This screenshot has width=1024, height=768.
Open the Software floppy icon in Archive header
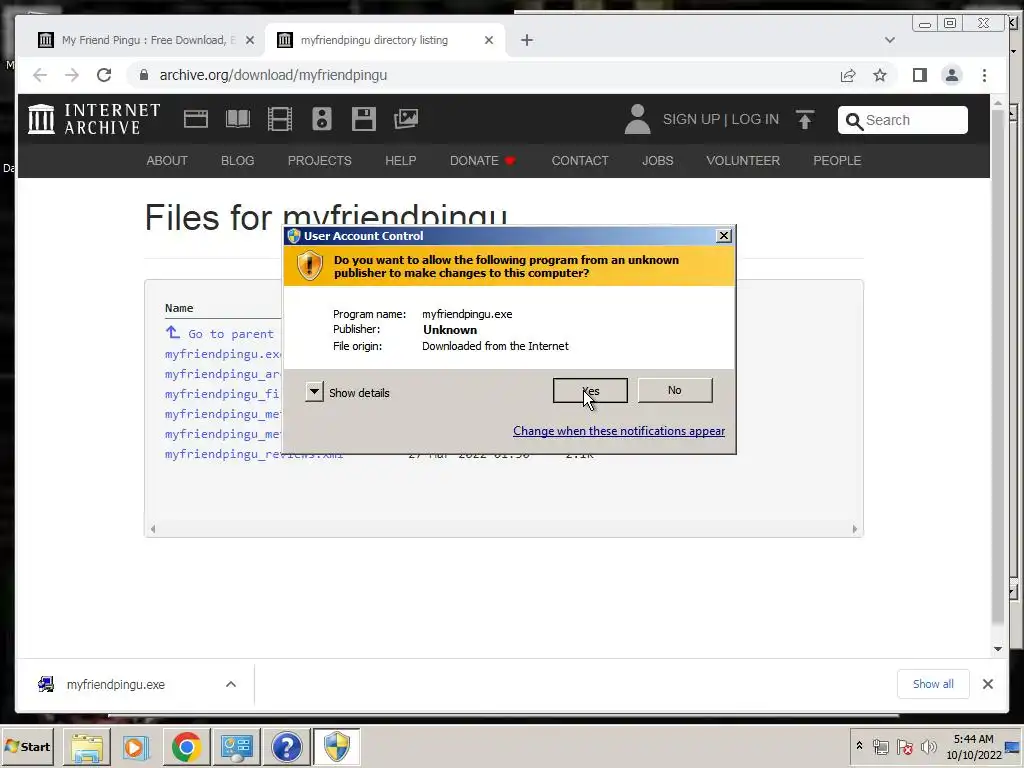[x=364, y=120]
